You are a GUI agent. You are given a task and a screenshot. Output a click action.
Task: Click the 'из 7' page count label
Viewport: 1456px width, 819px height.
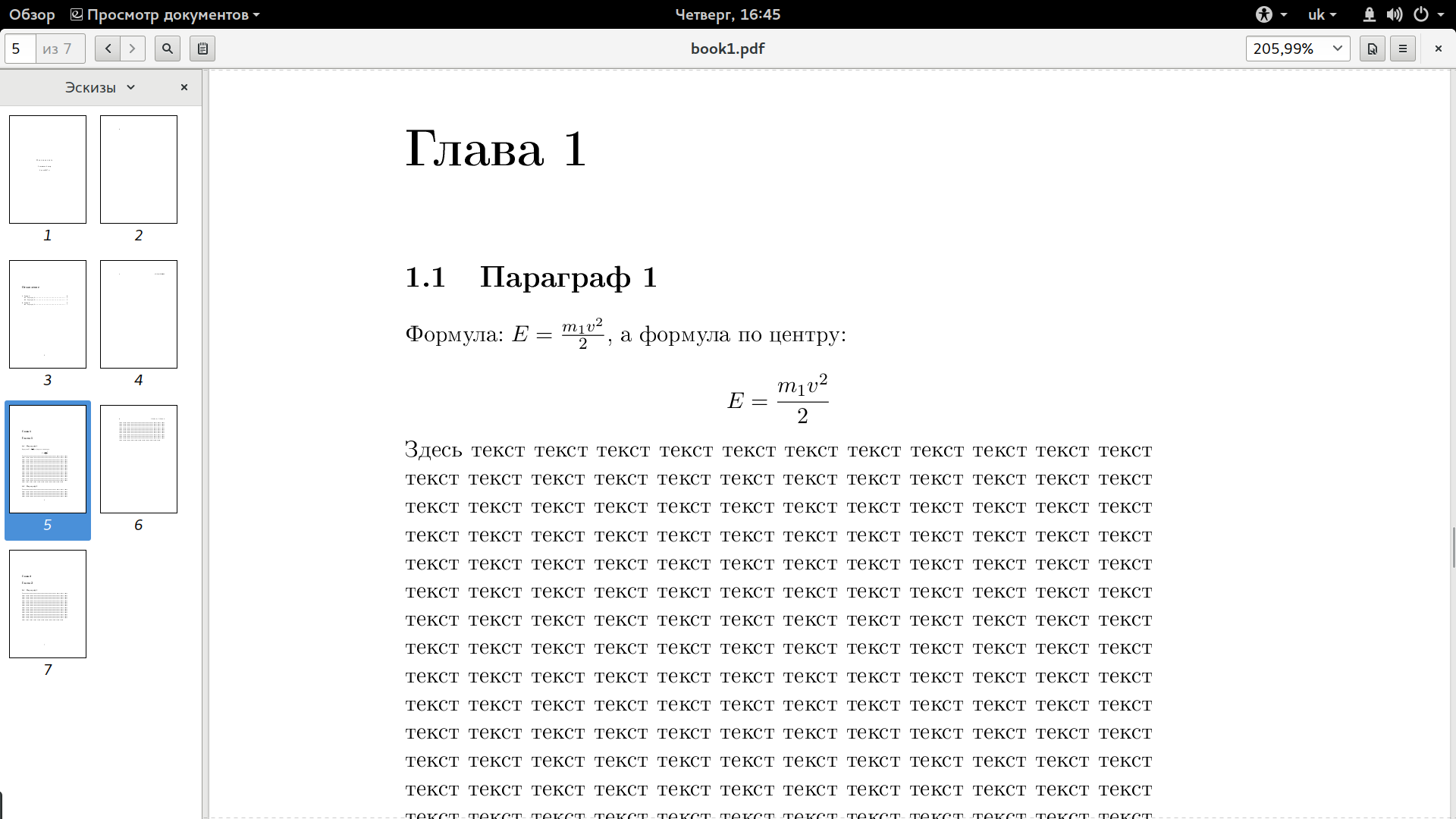point(58,49)
